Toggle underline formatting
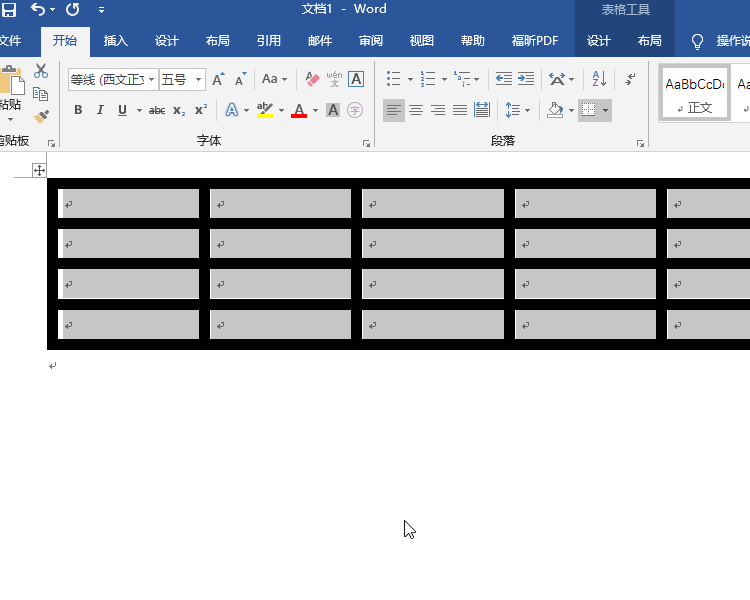 [x=122, y=110]
